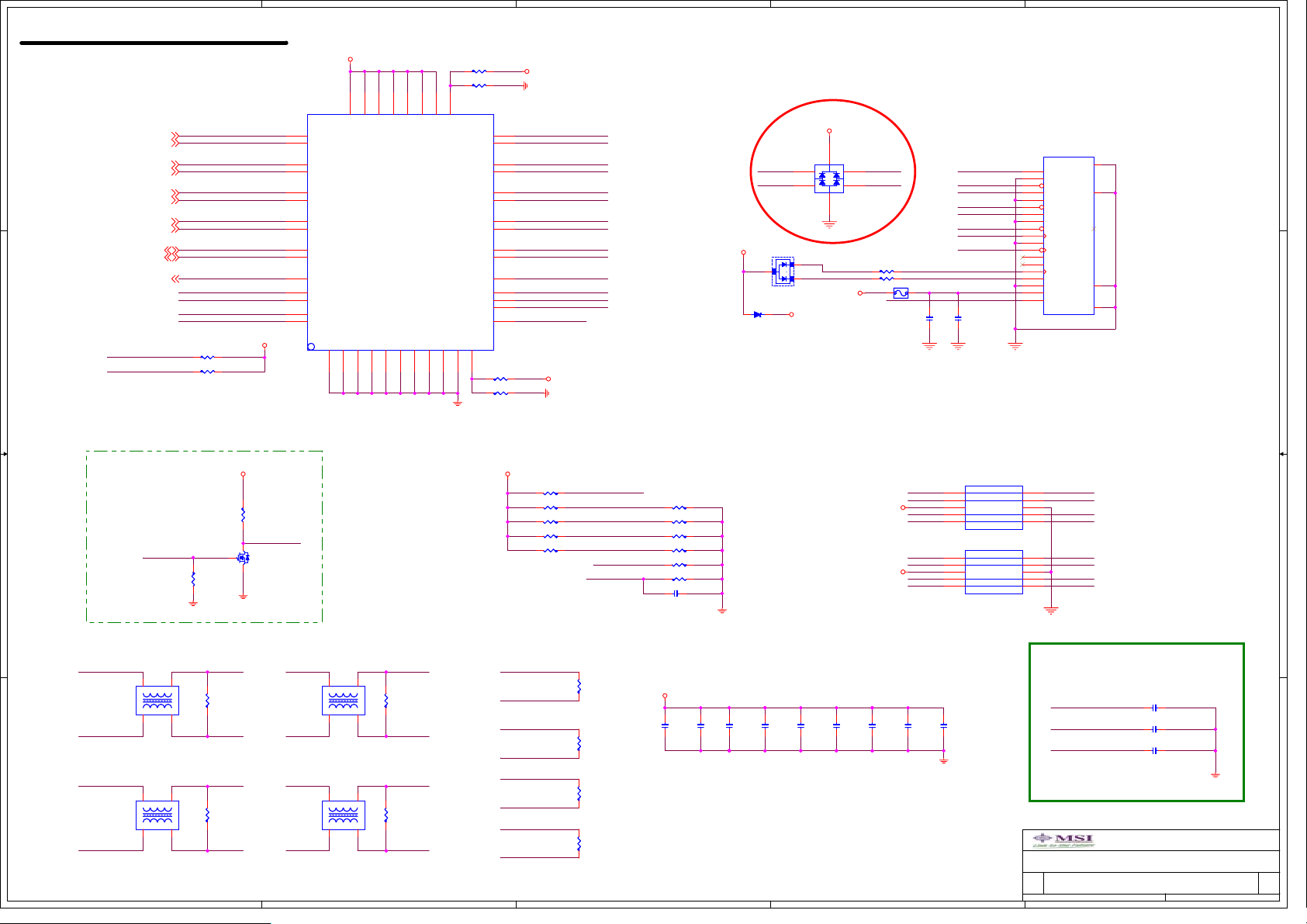Select the large IC block at the top
This screenshot has width=1307, height=924.
[x=400, y=232]
